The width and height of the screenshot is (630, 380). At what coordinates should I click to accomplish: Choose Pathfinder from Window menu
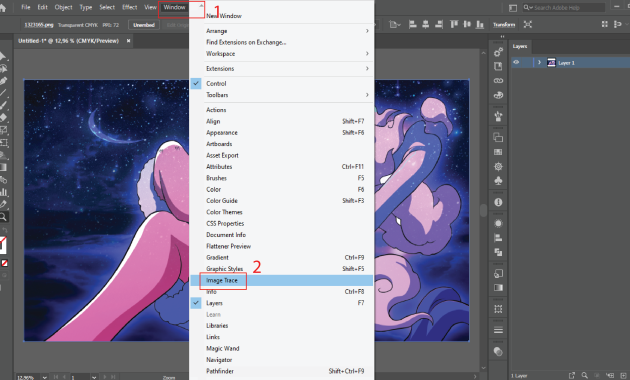pyautogui.click(x=281, y=371)
